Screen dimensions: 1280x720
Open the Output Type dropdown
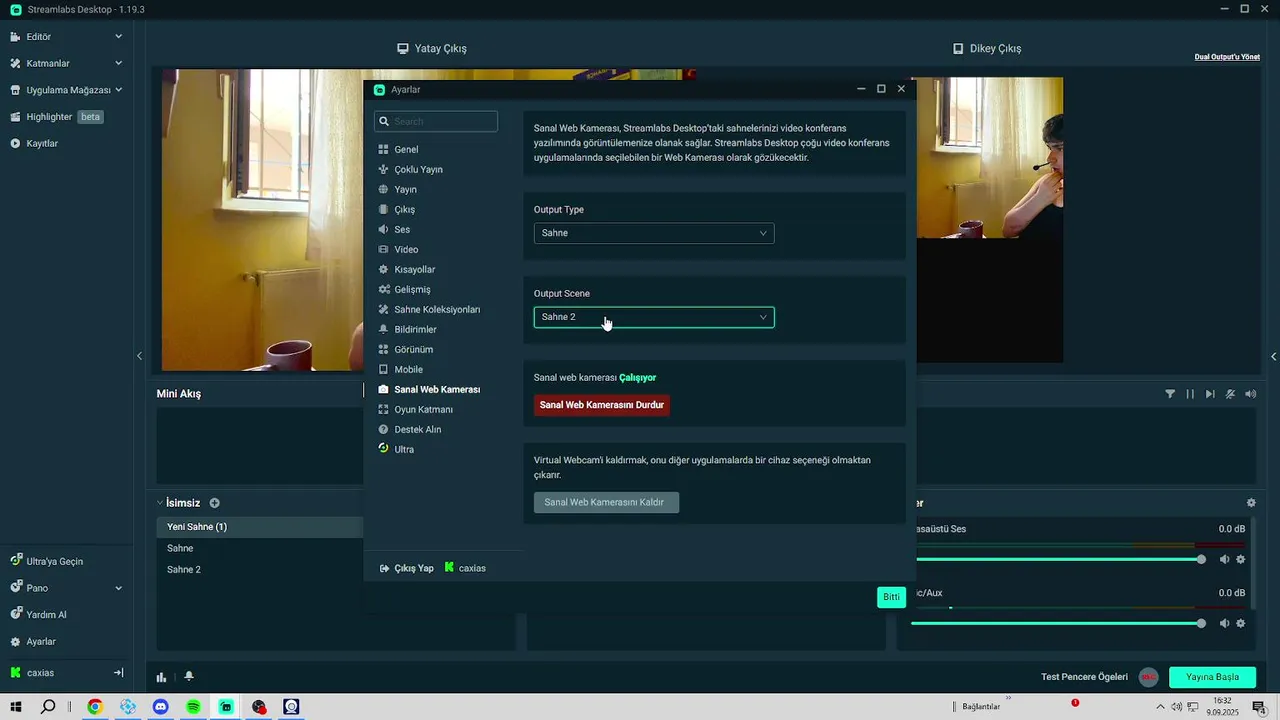click(654, 233)
